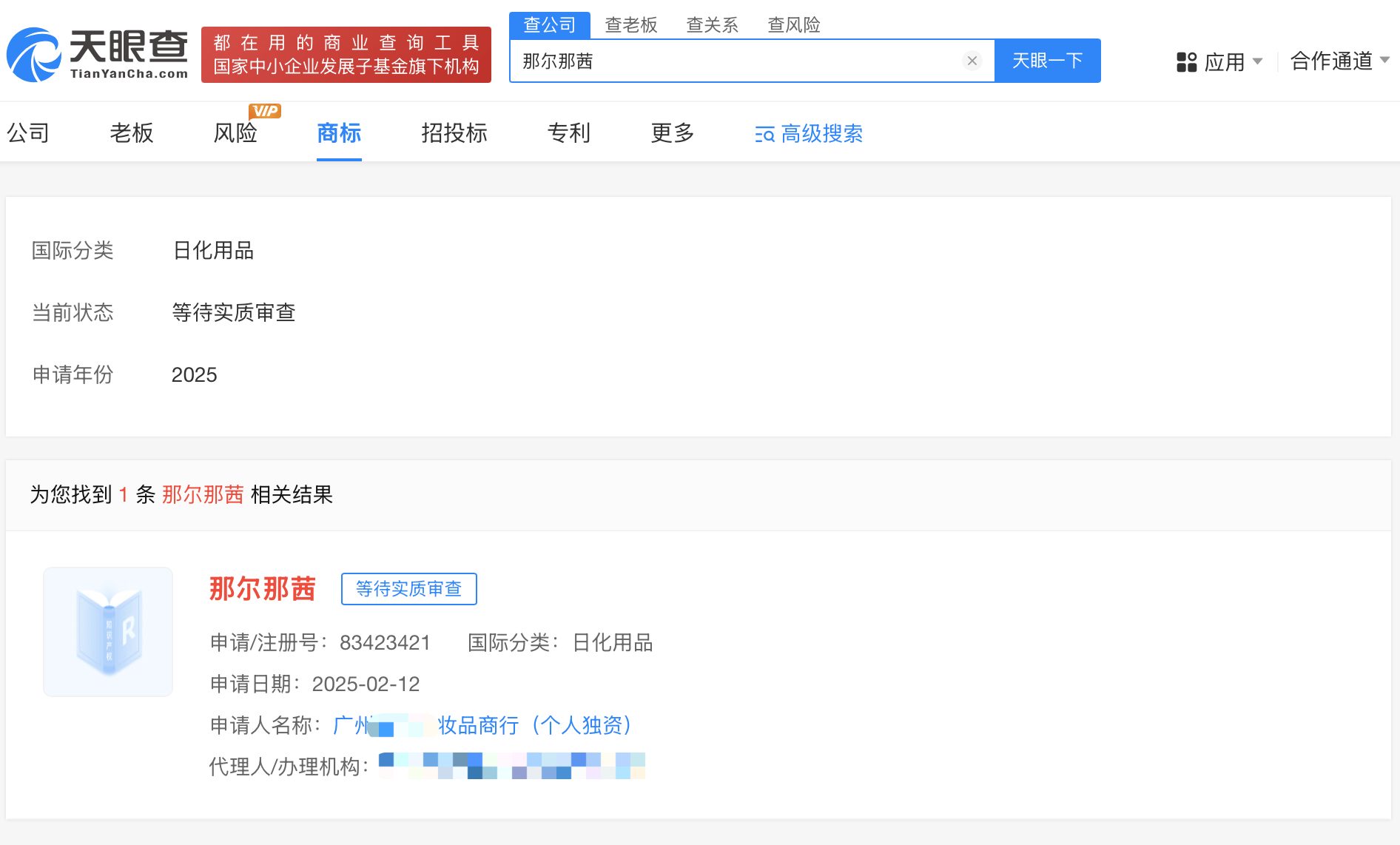The image size is (1400, 845).
Task: Switch to 查风险 search tab
Action: (793, 25)
